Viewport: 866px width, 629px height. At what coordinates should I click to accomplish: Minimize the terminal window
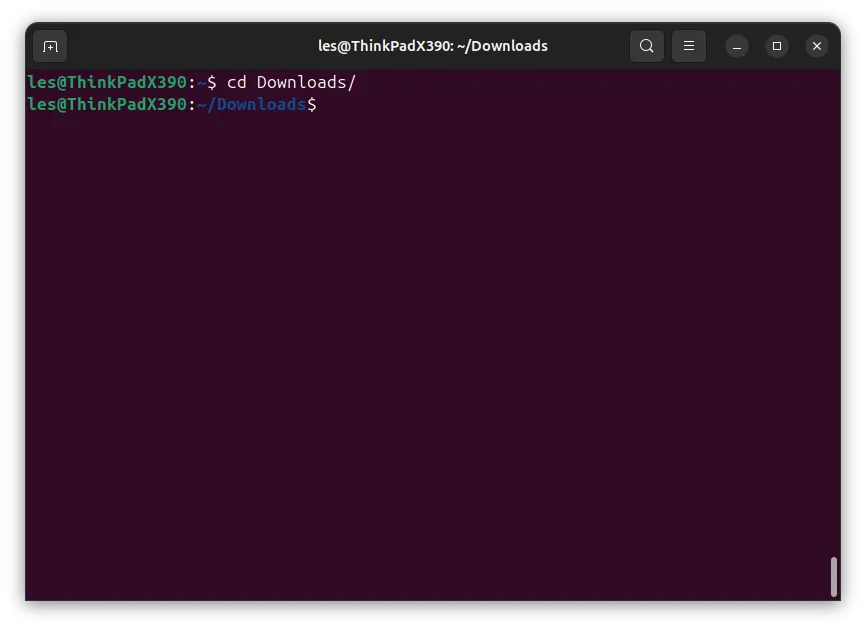click(737, 46)
